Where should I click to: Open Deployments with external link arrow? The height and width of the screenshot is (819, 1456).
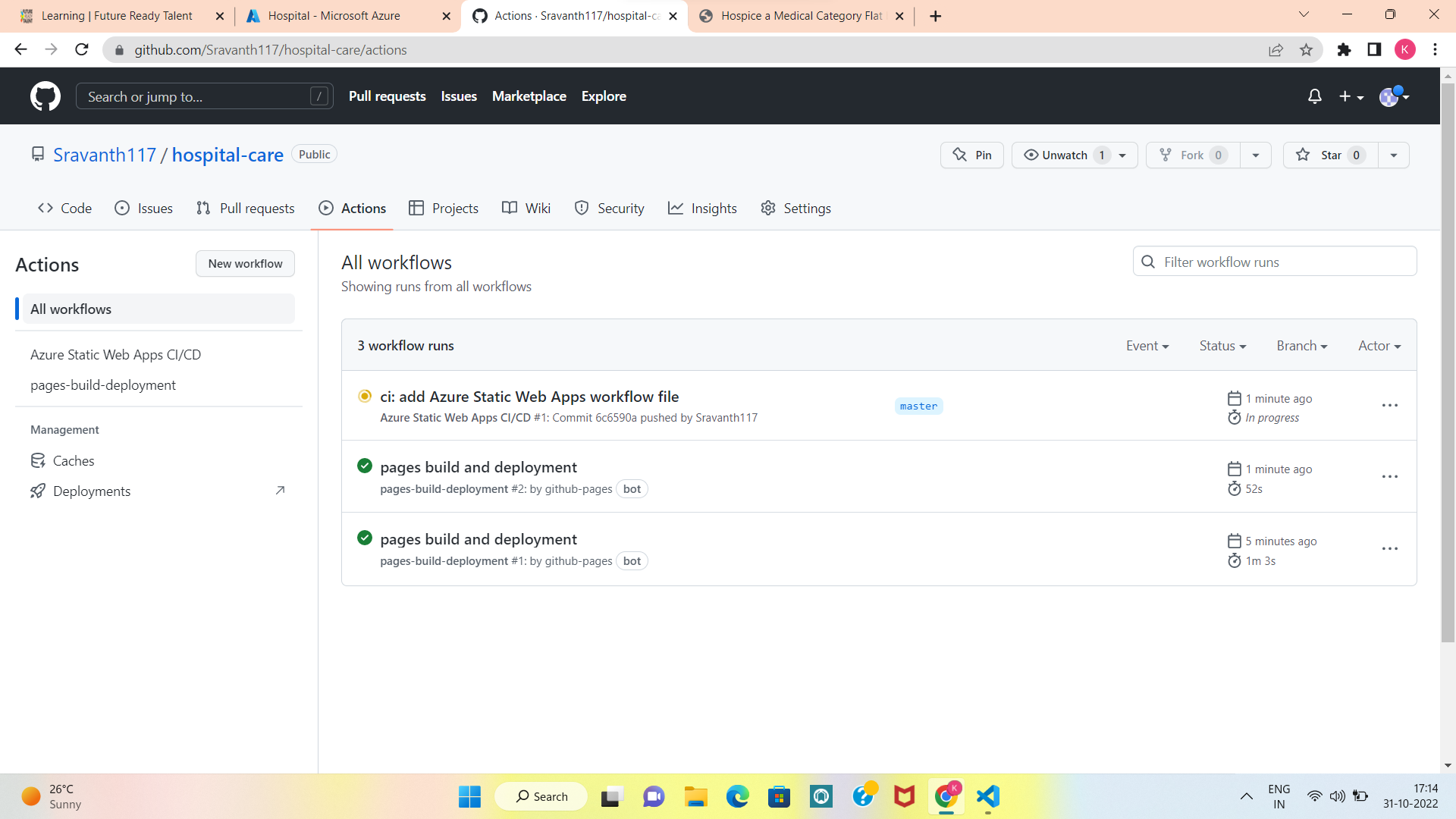click(x=91, y=491)
